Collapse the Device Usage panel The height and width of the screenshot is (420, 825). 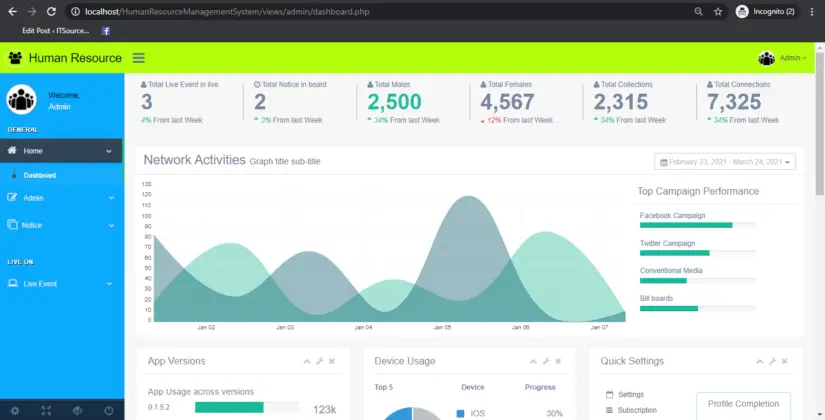[532, 361]
